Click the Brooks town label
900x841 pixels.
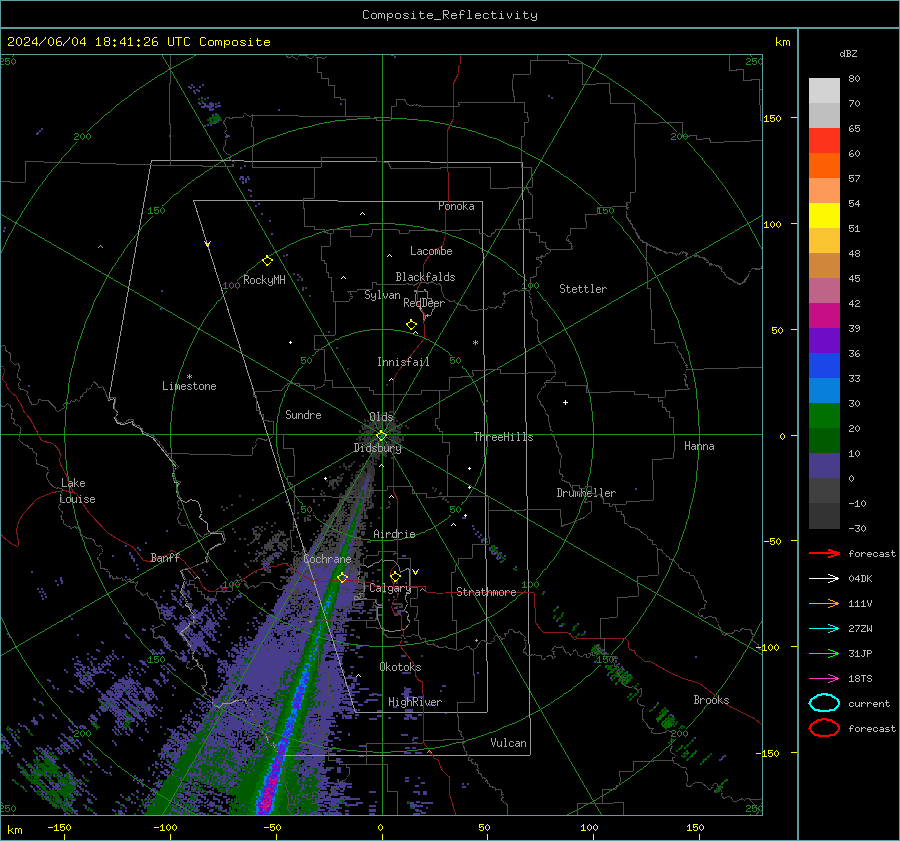click(711, 700)
